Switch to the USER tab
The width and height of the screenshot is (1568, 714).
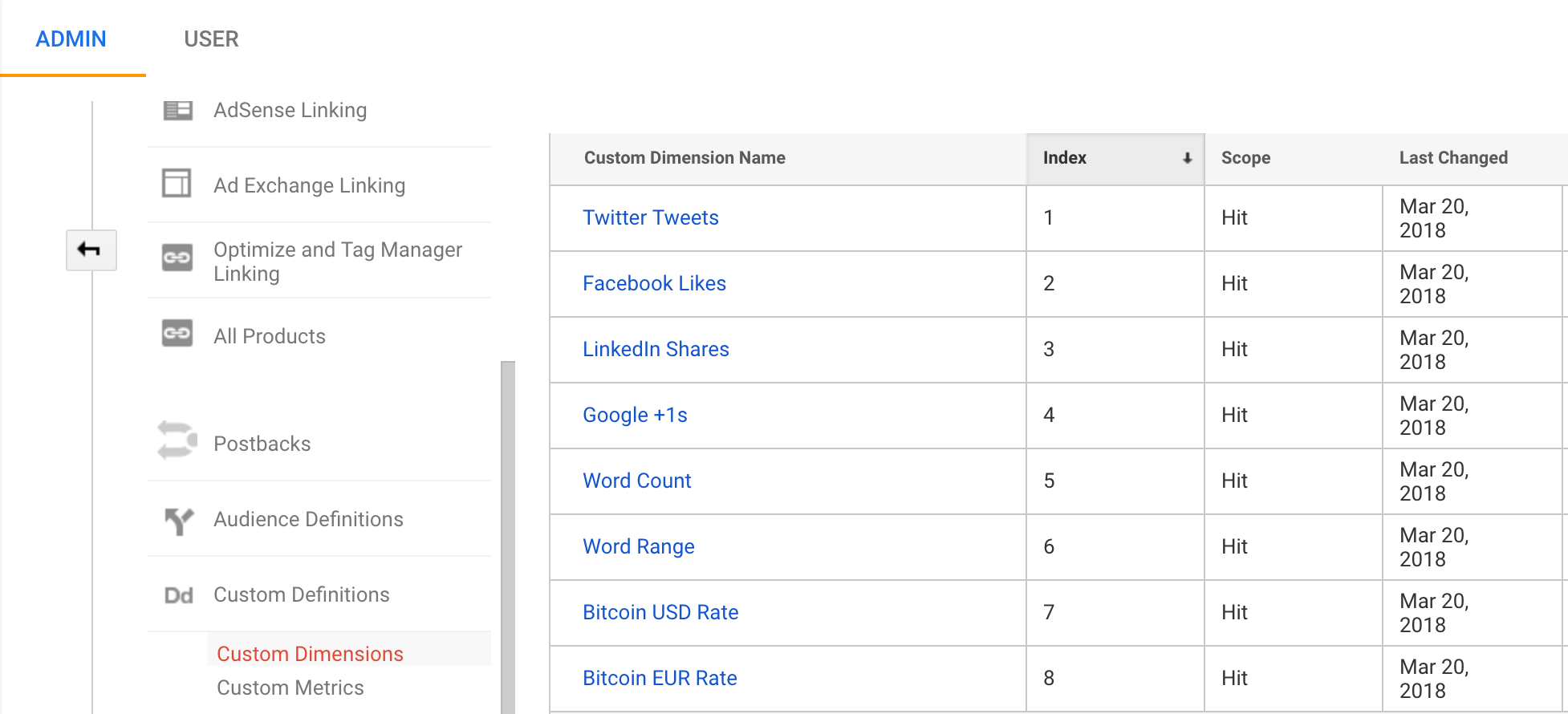211,39
